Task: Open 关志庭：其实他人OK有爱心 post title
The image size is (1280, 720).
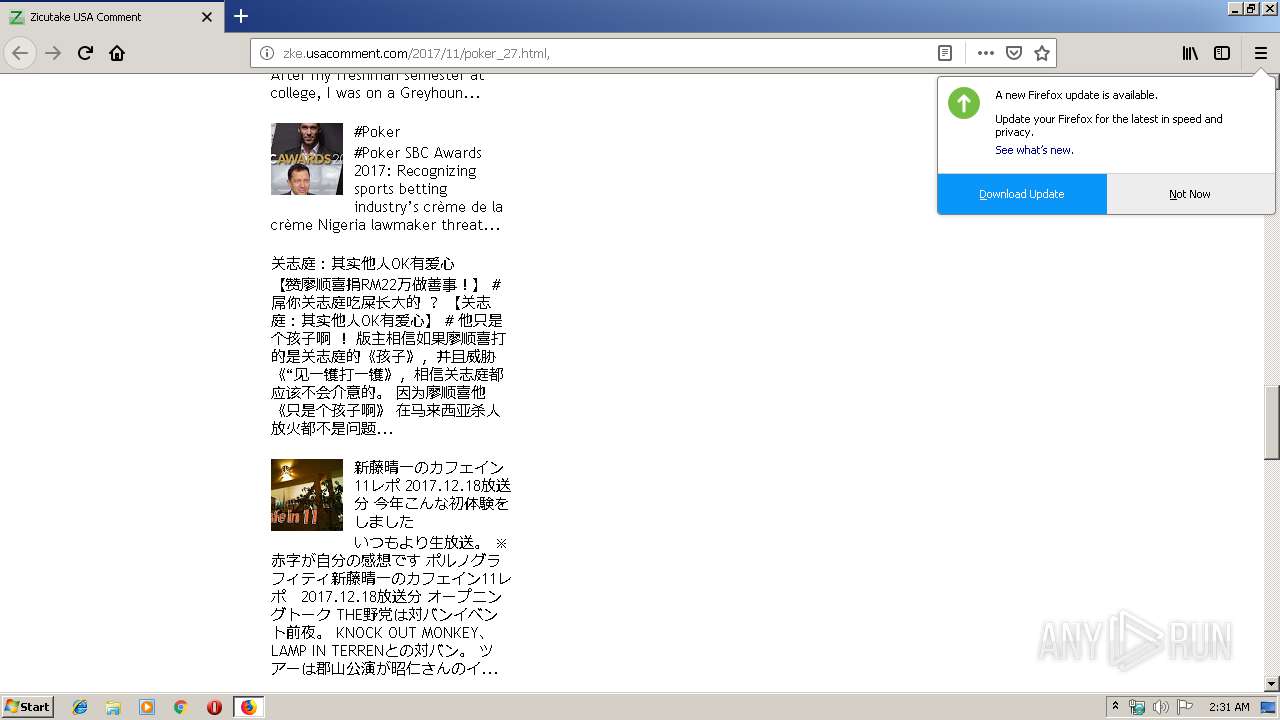Action: click(362, 264)
